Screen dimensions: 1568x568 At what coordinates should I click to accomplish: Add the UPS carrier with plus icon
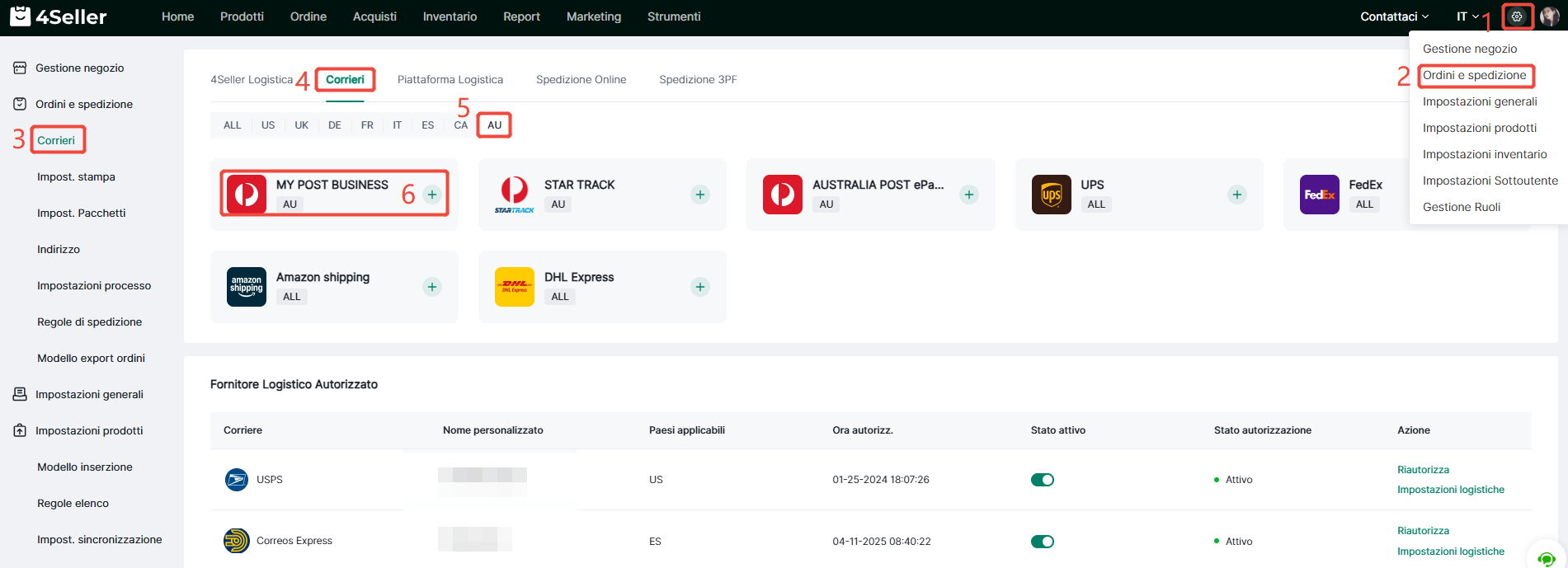[1236, 195]
